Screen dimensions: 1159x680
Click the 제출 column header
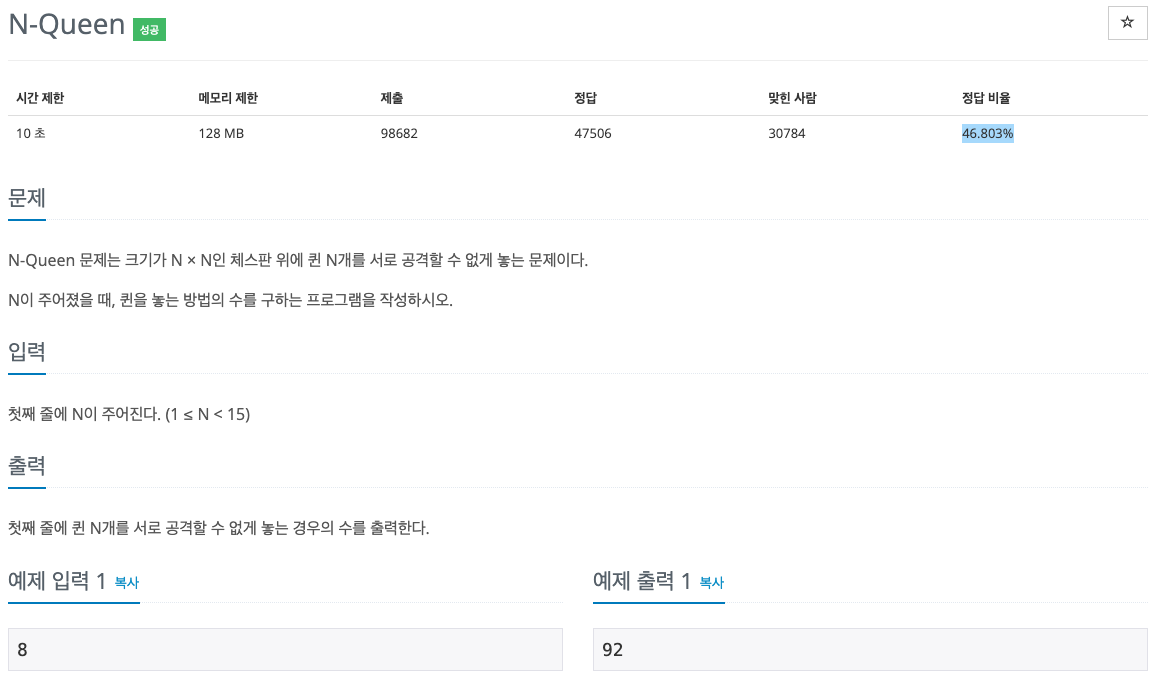[392, 98]
